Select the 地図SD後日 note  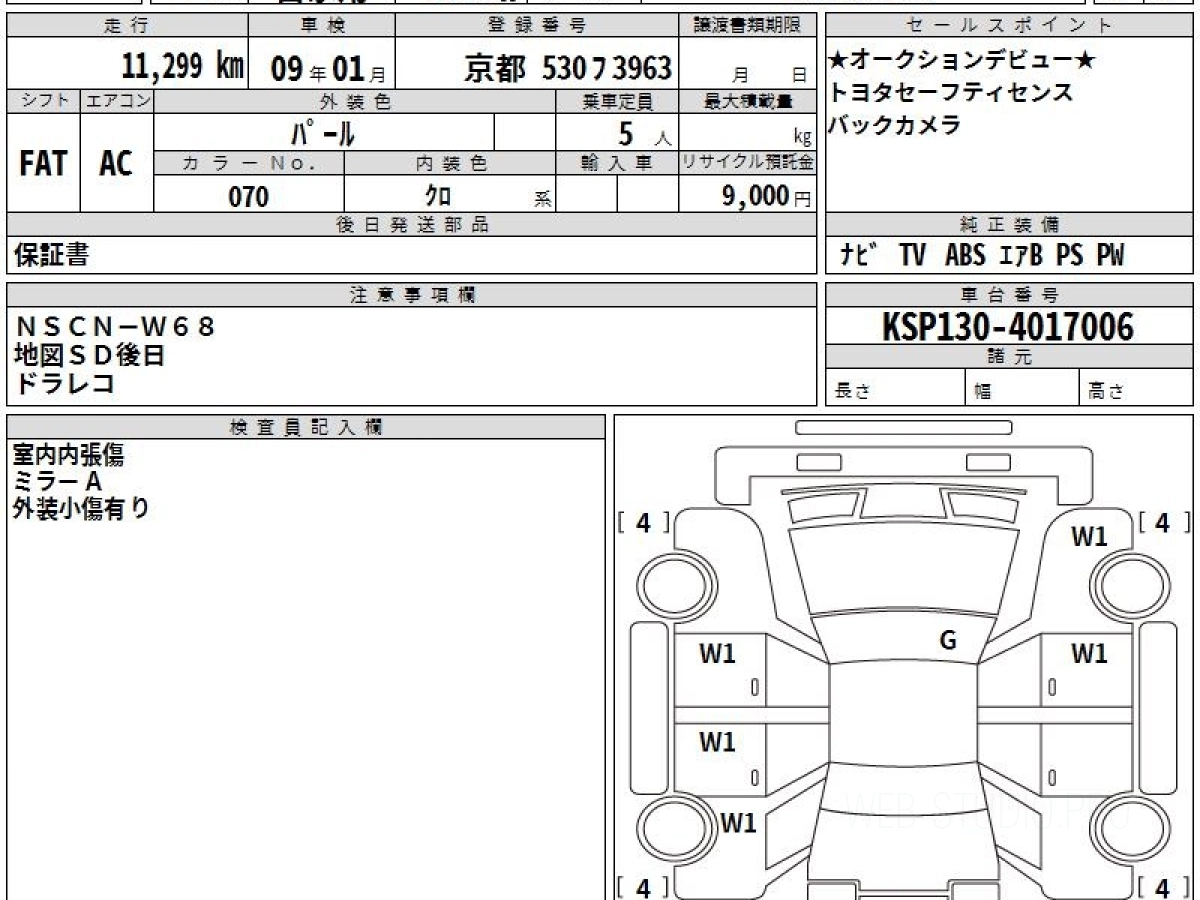(x=90, y=354)
